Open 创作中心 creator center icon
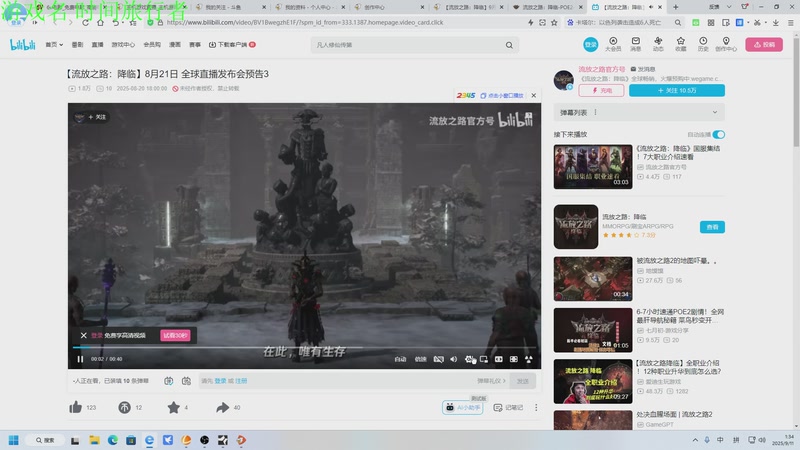Viewport: 800px width, 450px height. pos(726,44)
